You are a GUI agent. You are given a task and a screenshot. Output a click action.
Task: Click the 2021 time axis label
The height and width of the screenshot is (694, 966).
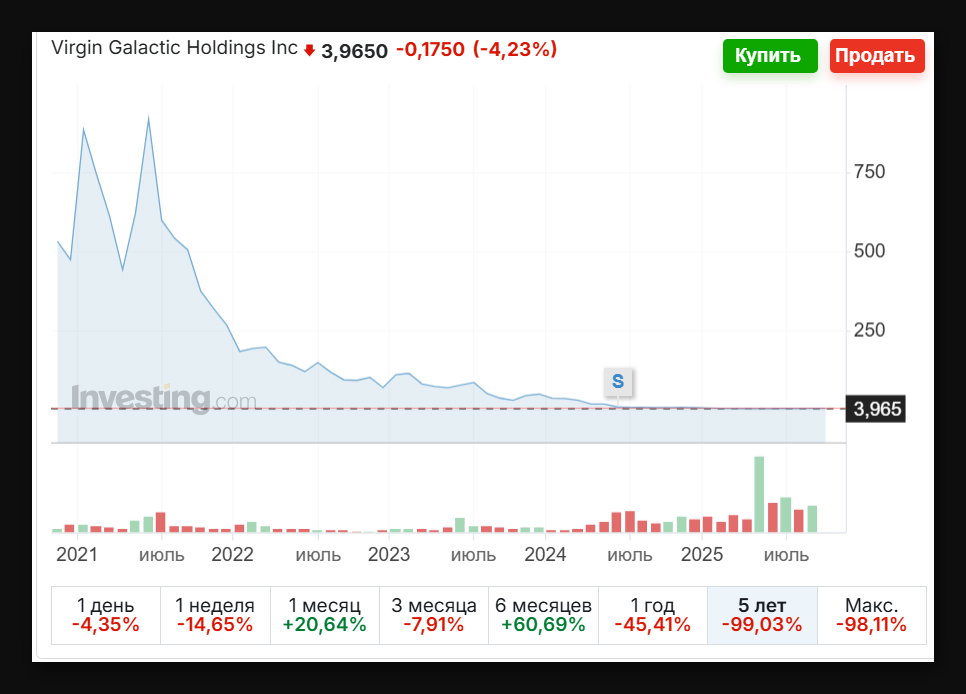click(77, 555)
